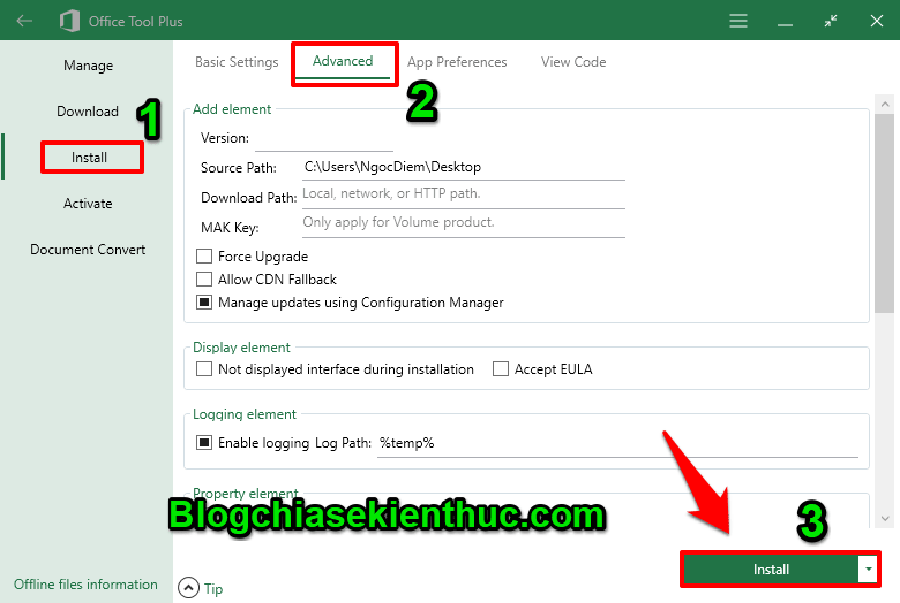Edit the Source Path field

click(463, 167)
